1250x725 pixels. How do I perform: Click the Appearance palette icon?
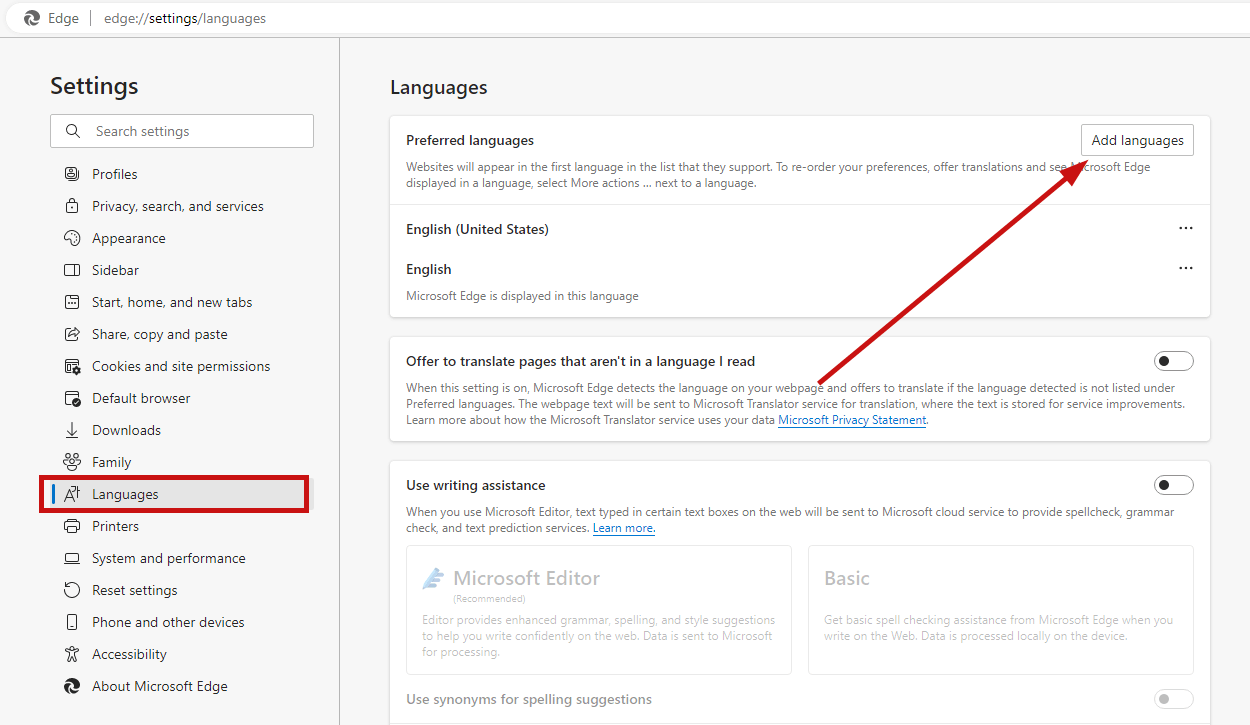pyautogui.click(x=72, y=238)
